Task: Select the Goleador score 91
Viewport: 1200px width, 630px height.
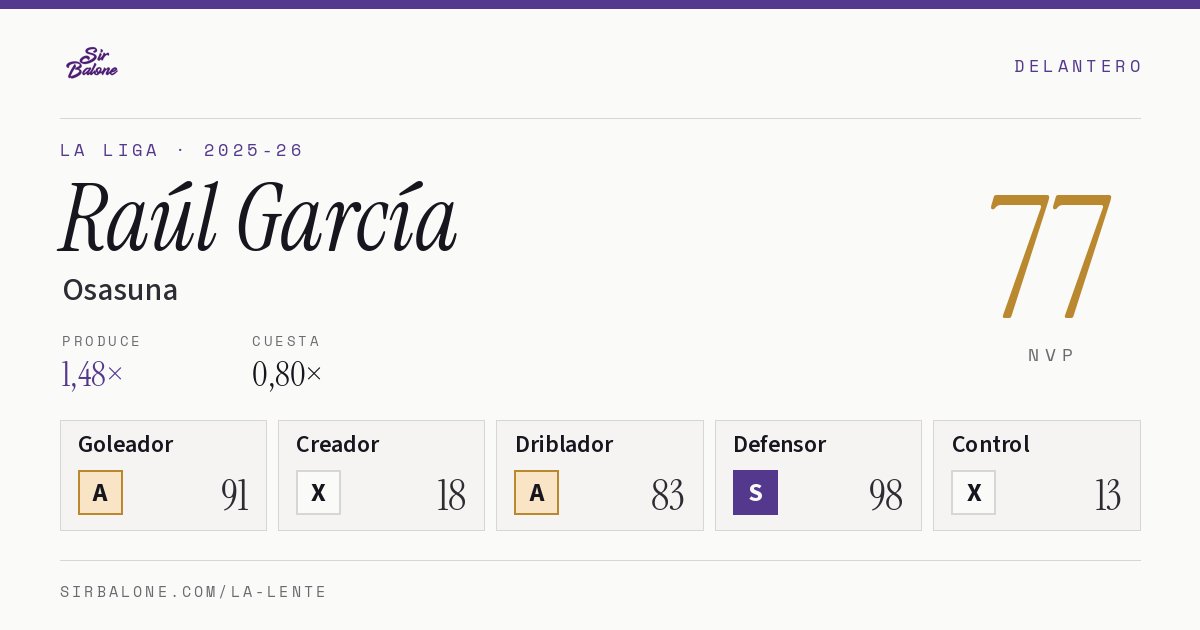Action: click(x=235, y=495)
